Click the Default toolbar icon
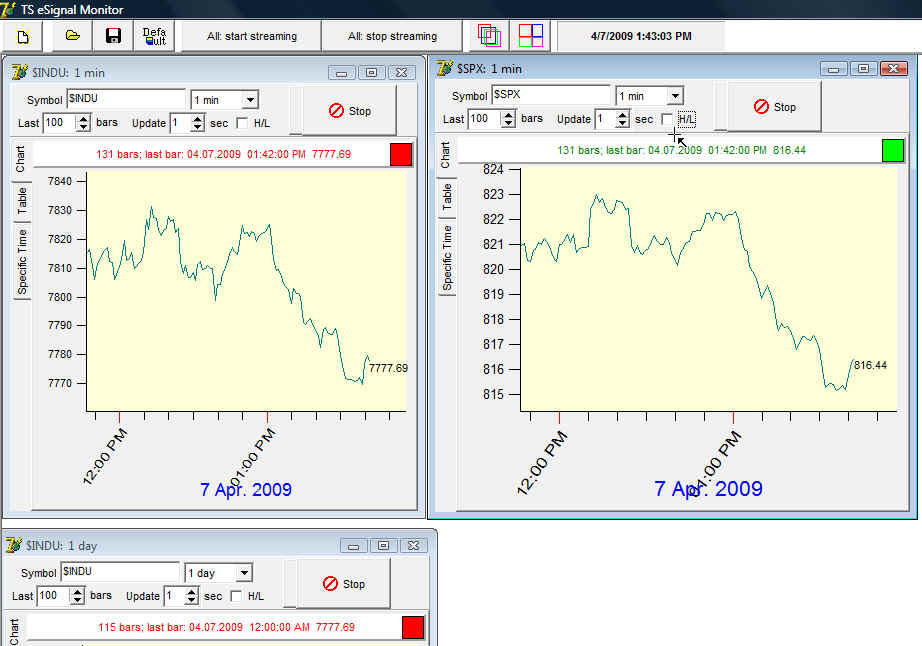922x646 pixels. tap(154, 36)
